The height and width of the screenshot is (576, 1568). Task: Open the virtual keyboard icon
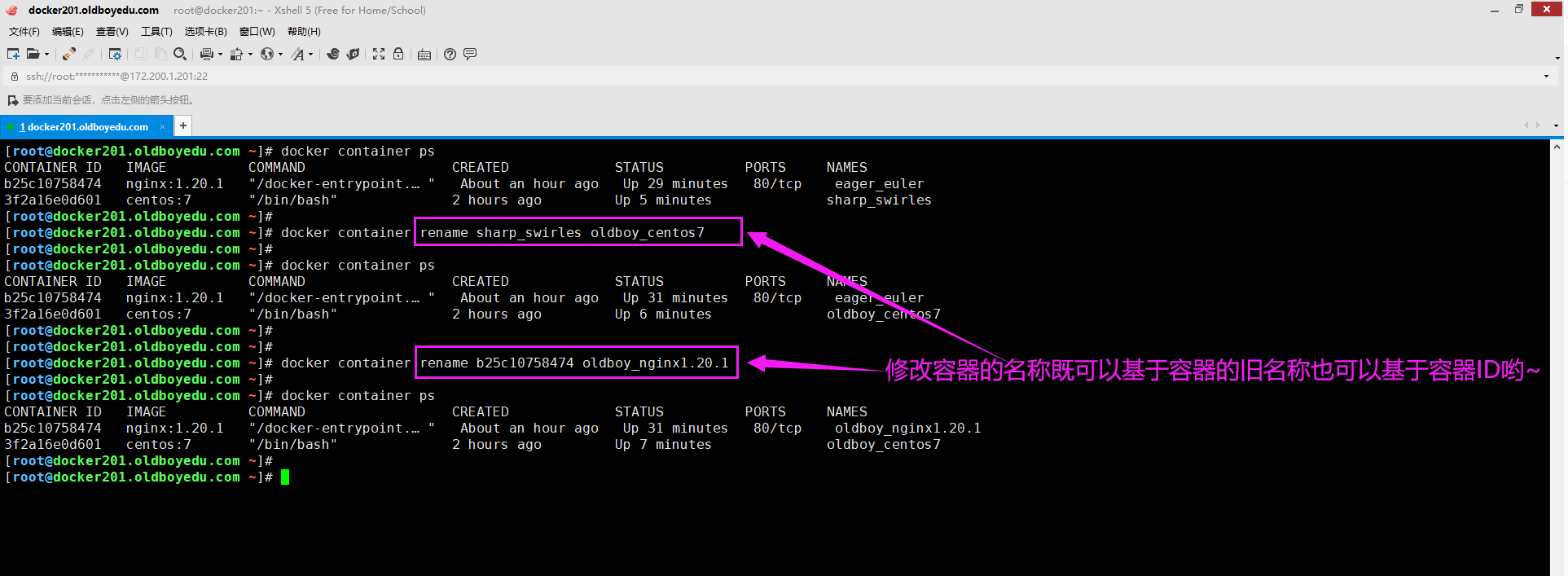click(x=424, y=55)
